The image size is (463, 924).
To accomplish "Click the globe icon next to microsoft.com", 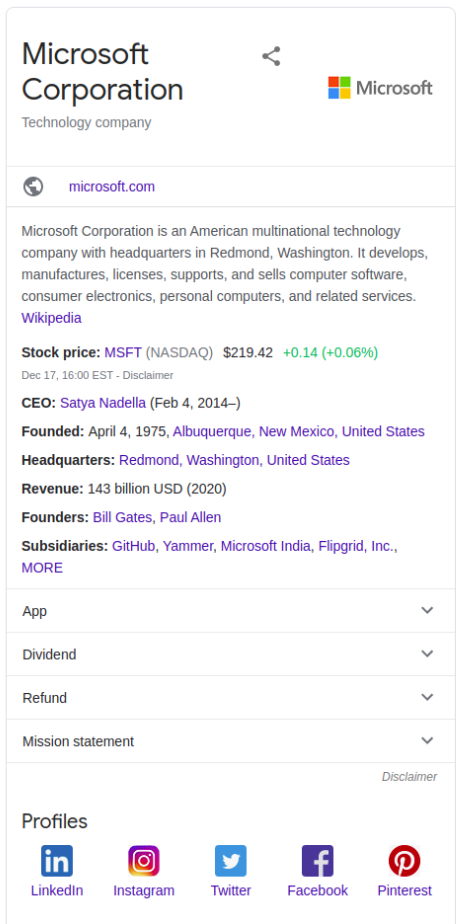I will tap(33, 186).
